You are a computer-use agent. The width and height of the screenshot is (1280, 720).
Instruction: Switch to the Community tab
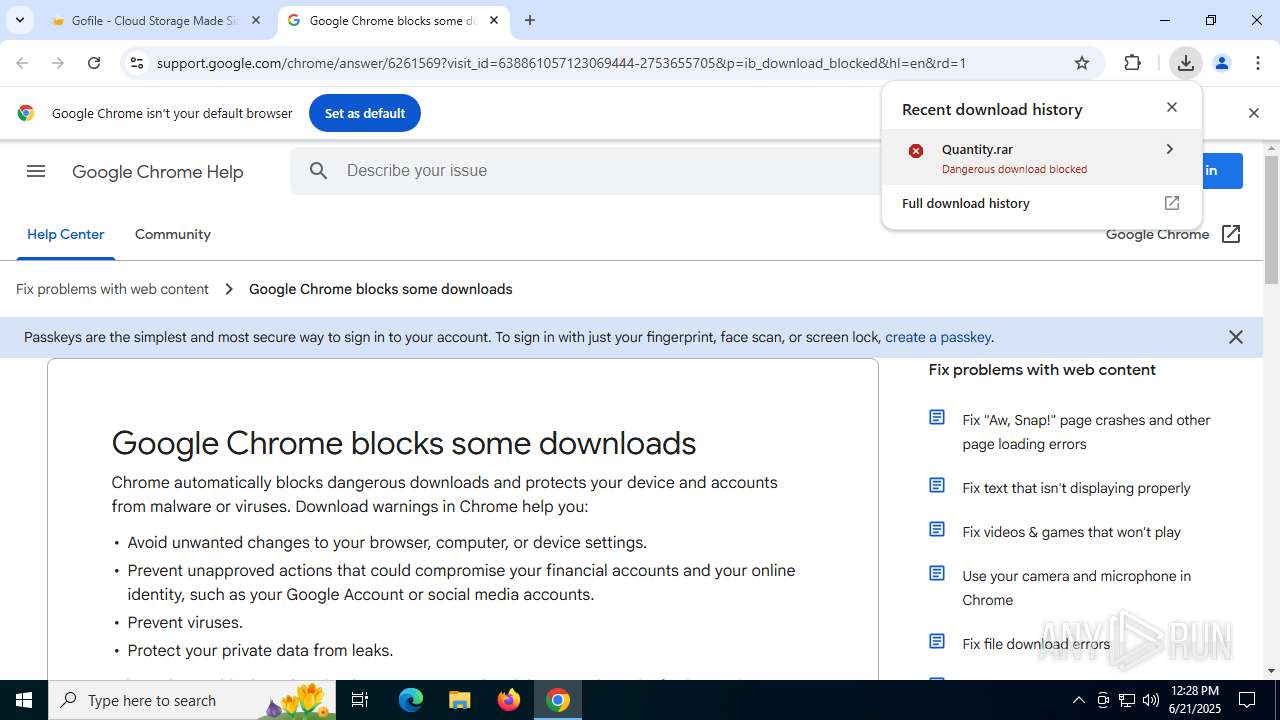[173, 234]
